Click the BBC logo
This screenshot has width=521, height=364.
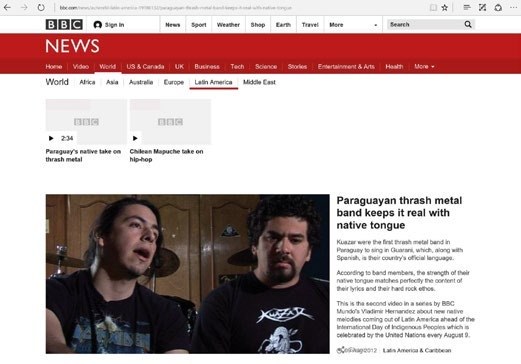tap(64, 24)
